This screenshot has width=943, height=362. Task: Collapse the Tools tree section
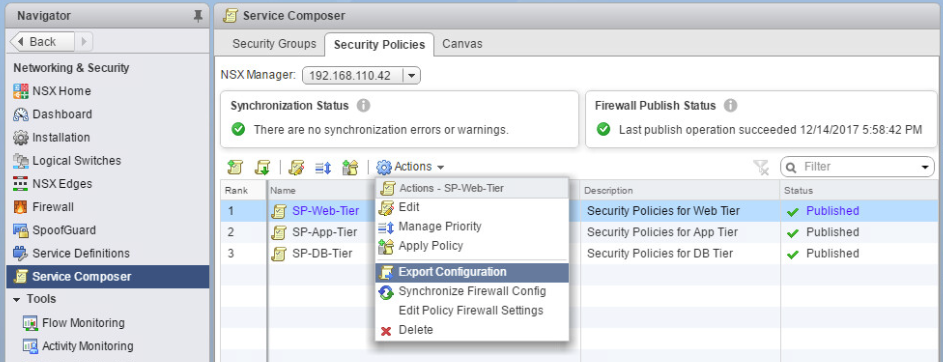(16, 299)
